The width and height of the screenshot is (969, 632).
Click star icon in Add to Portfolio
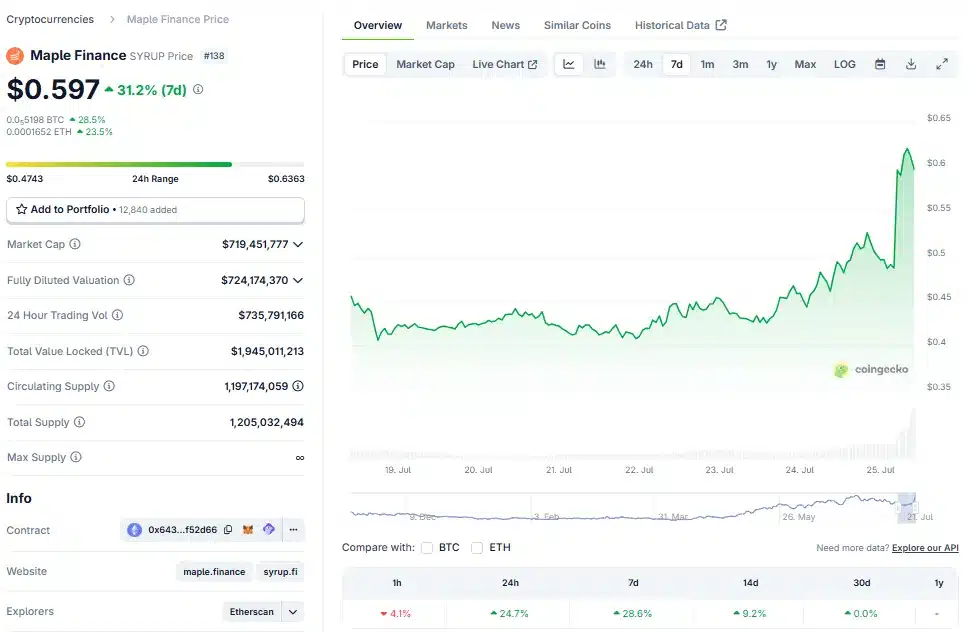pyautogui.click(x=22, y=209)
